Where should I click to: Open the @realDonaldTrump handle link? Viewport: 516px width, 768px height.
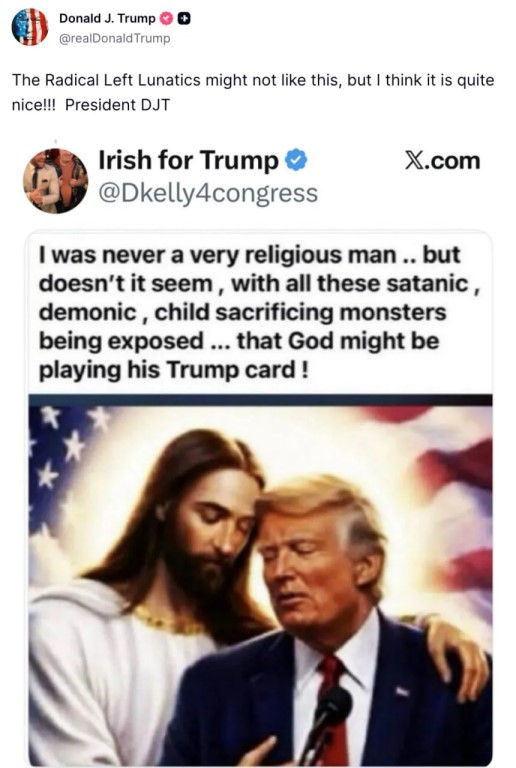click(115, 38)
